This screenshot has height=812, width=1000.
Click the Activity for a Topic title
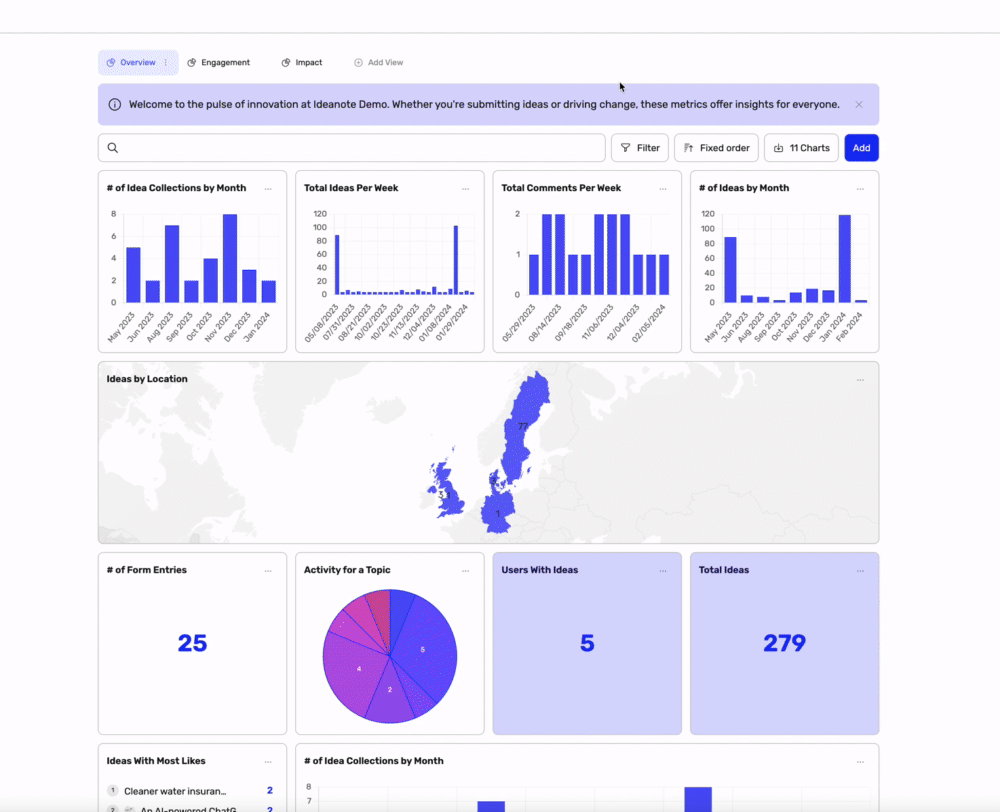[347, 570]
